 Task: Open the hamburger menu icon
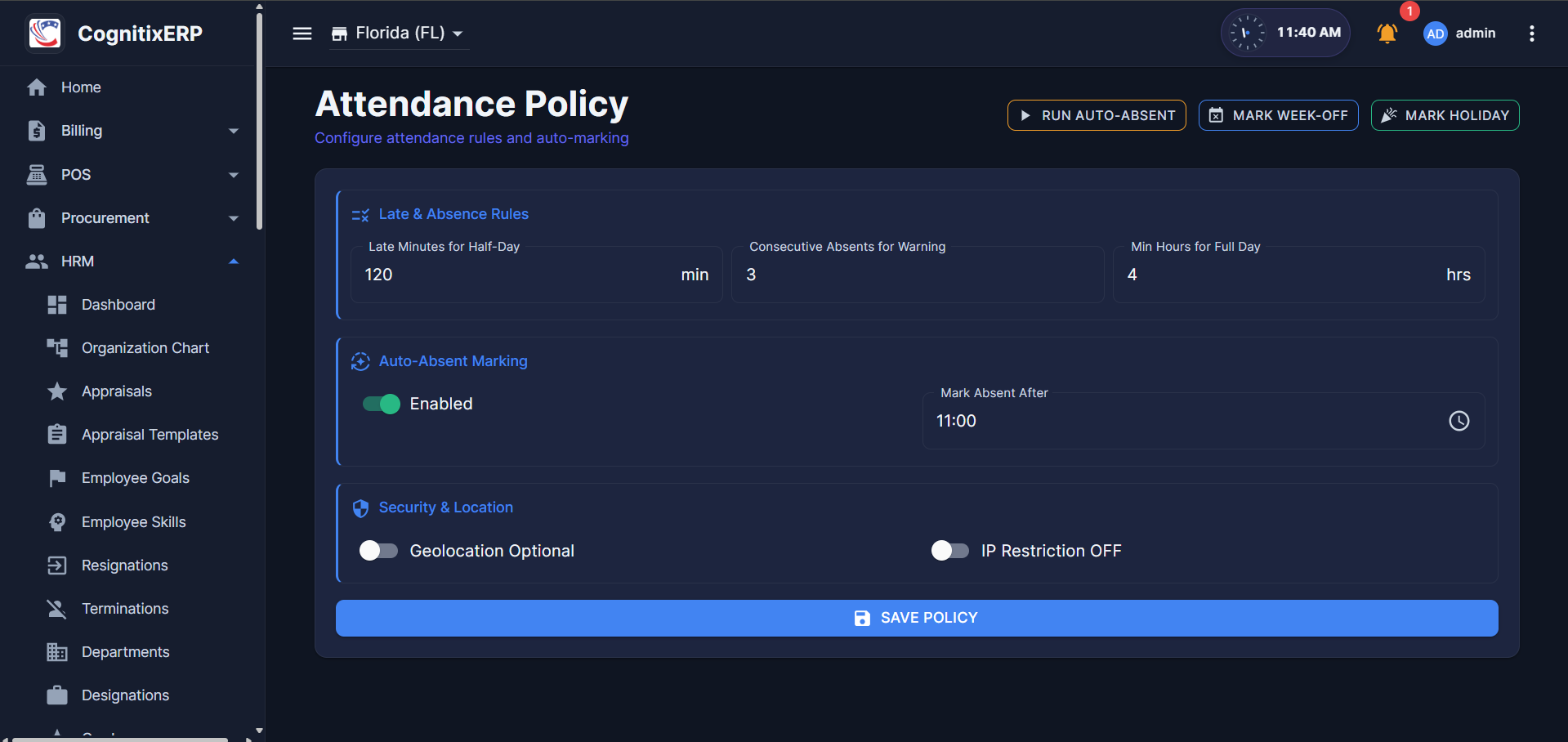[302, 34]
